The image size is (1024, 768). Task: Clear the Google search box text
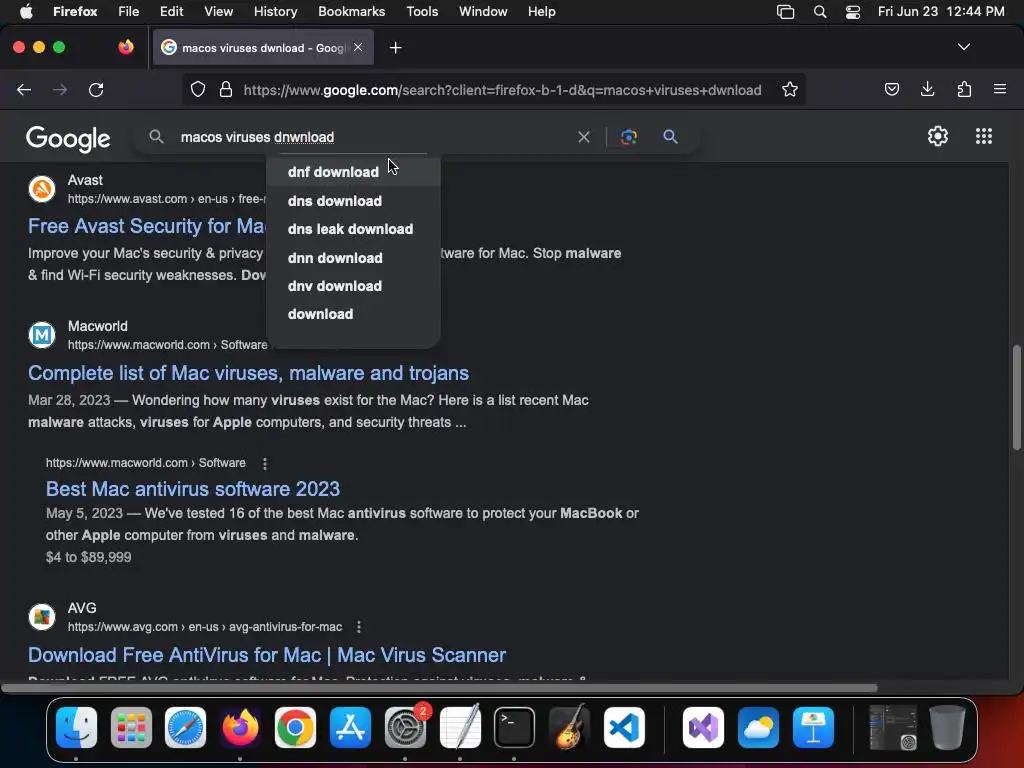point(584,137)
